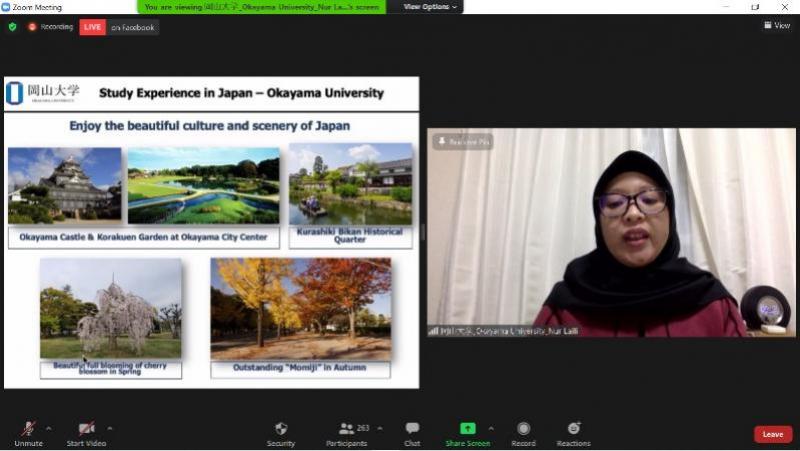Image resolution: width=800 pixels, height=451 pixels.
Task: Click the green Share Screen button
Action: pyautogui.click(x=467, y=434)
